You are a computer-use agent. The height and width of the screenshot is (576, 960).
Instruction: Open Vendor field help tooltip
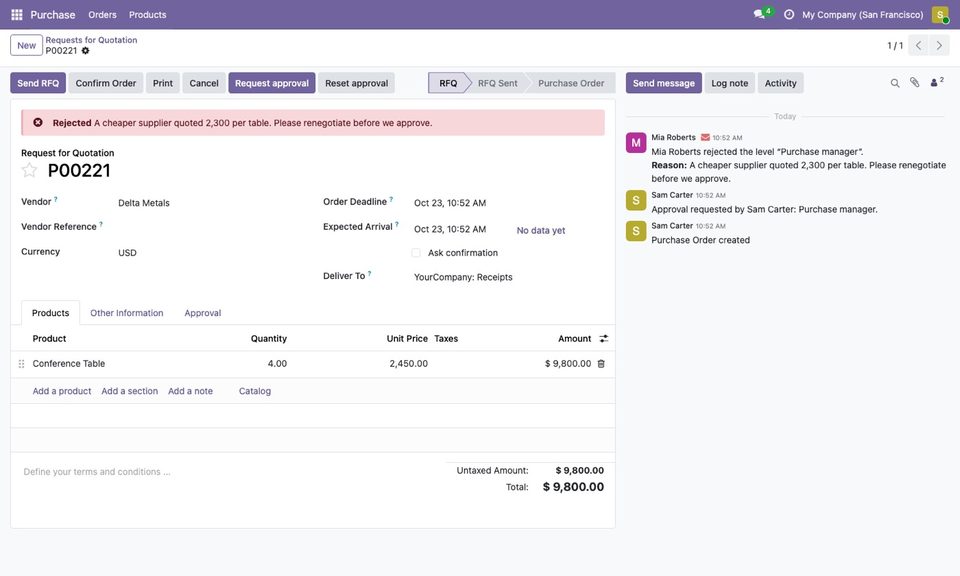[56, 199]
